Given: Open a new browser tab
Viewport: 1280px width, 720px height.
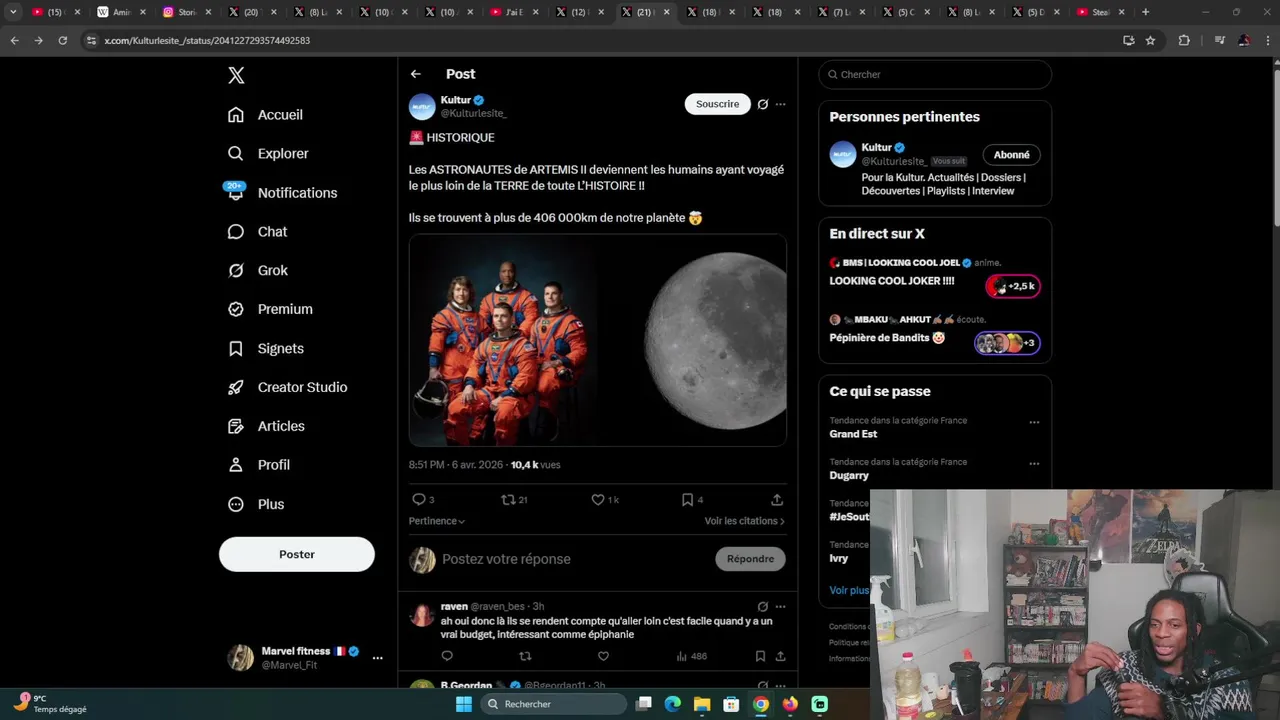Looking at the screenshot, I should click(1145, 12).
